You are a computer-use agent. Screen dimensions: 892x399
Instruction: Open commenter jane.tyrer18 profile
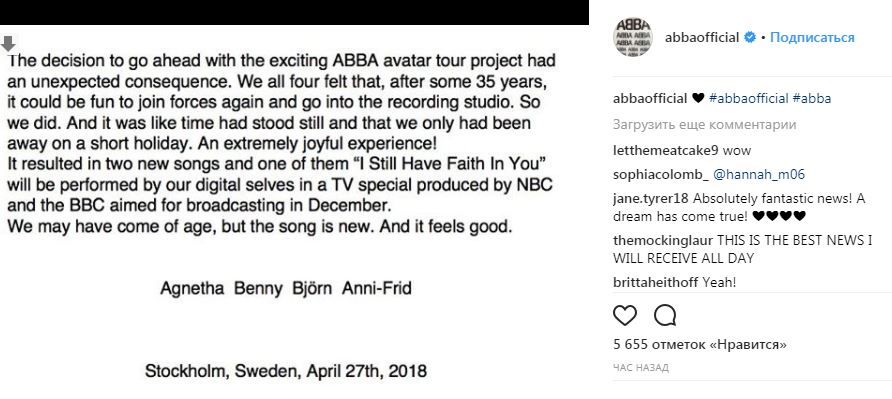[651, 199]
